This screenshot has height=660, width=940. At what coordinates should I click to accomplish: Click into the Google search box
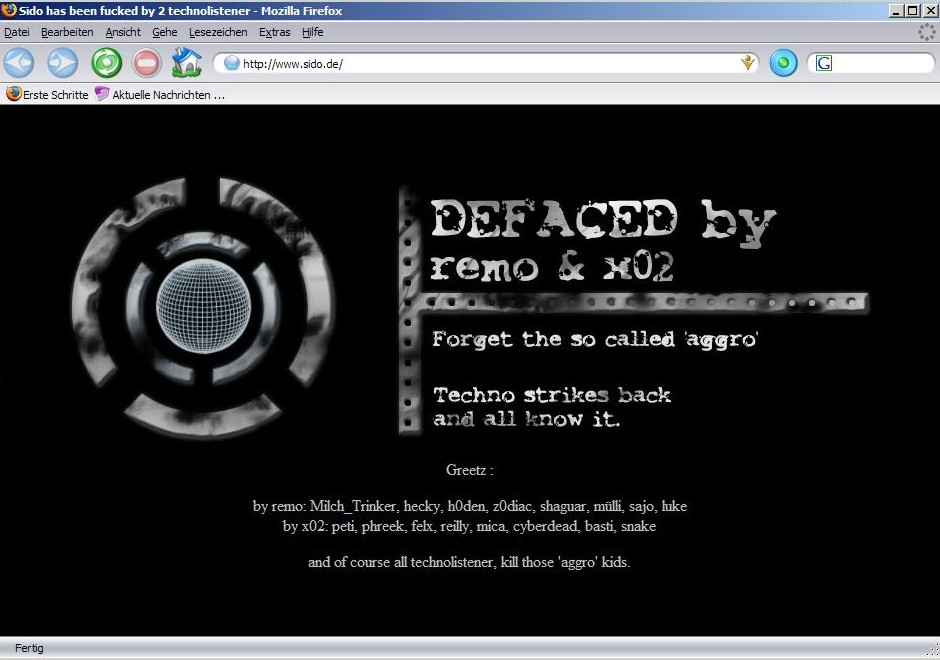click(x=880, y=63)
